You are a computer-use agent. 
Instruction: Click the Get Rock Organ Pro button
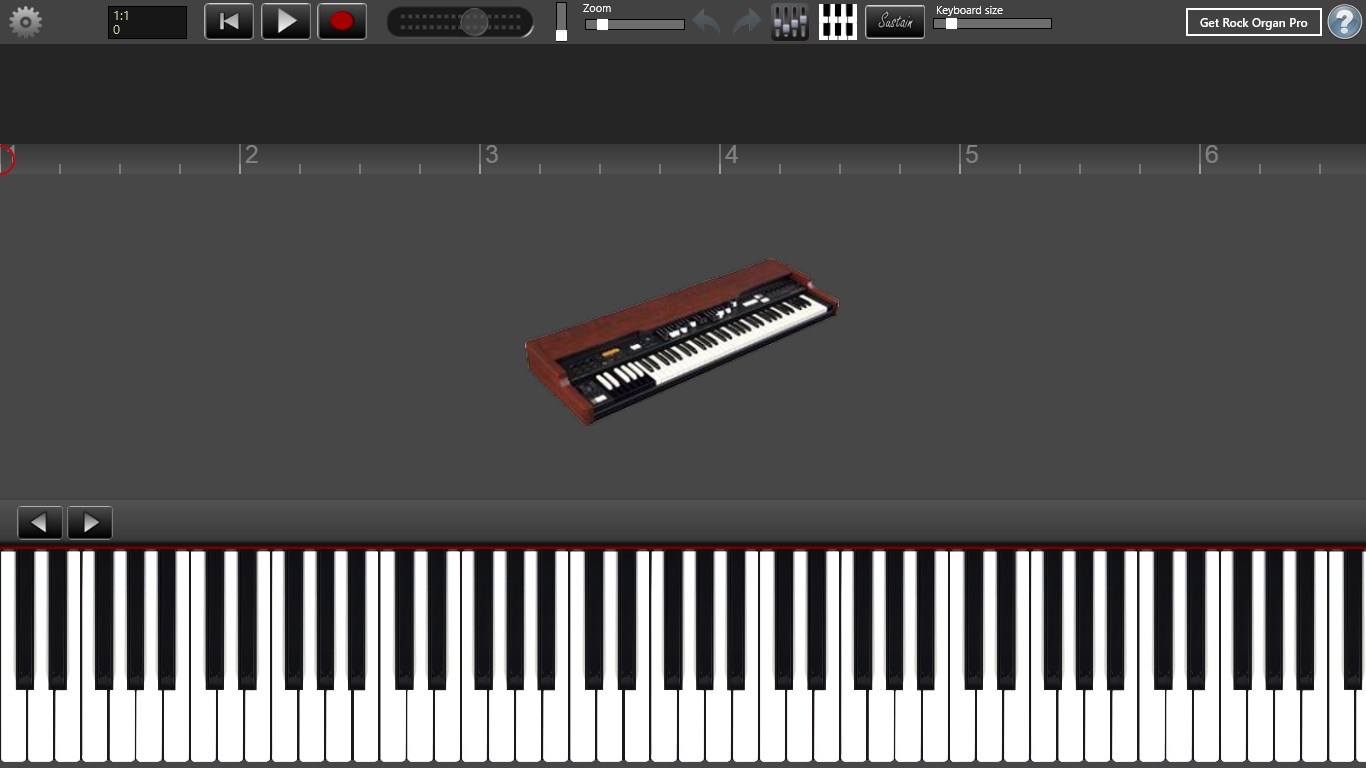point(1253,22)
